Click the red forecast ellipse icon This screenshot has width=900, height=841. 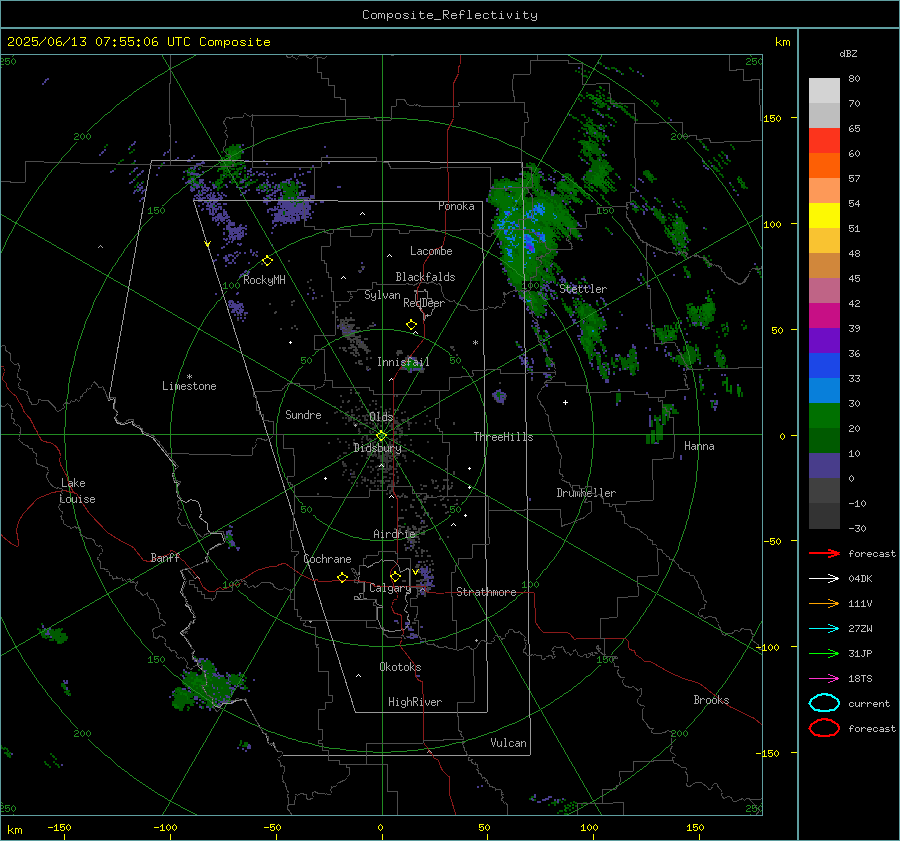pyautogui.click(x=824, y=728)
